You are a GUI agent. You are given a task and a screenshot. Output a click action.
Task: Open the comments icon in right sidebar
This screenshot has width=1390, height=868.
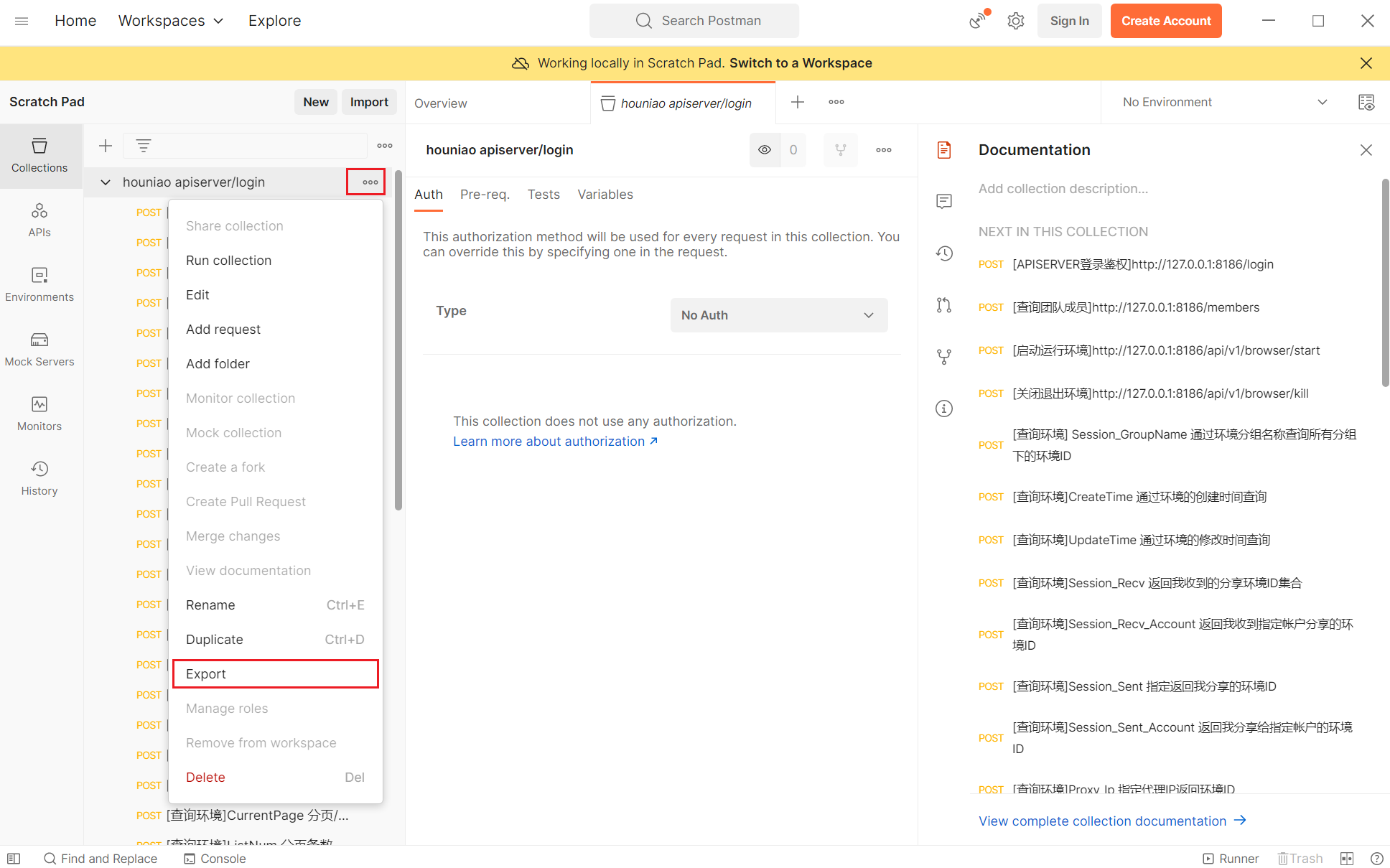[x=944, y=201]
